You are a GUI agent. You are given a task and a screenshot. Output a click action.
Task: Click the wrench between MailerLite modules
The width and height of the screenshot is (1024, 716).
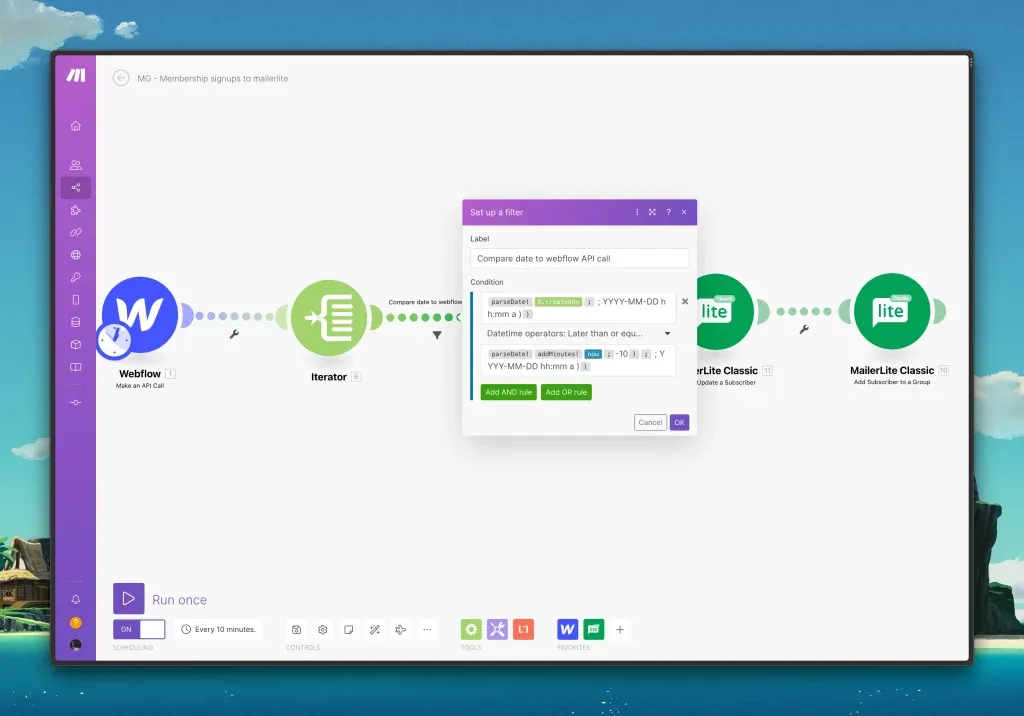coord(804,330)
